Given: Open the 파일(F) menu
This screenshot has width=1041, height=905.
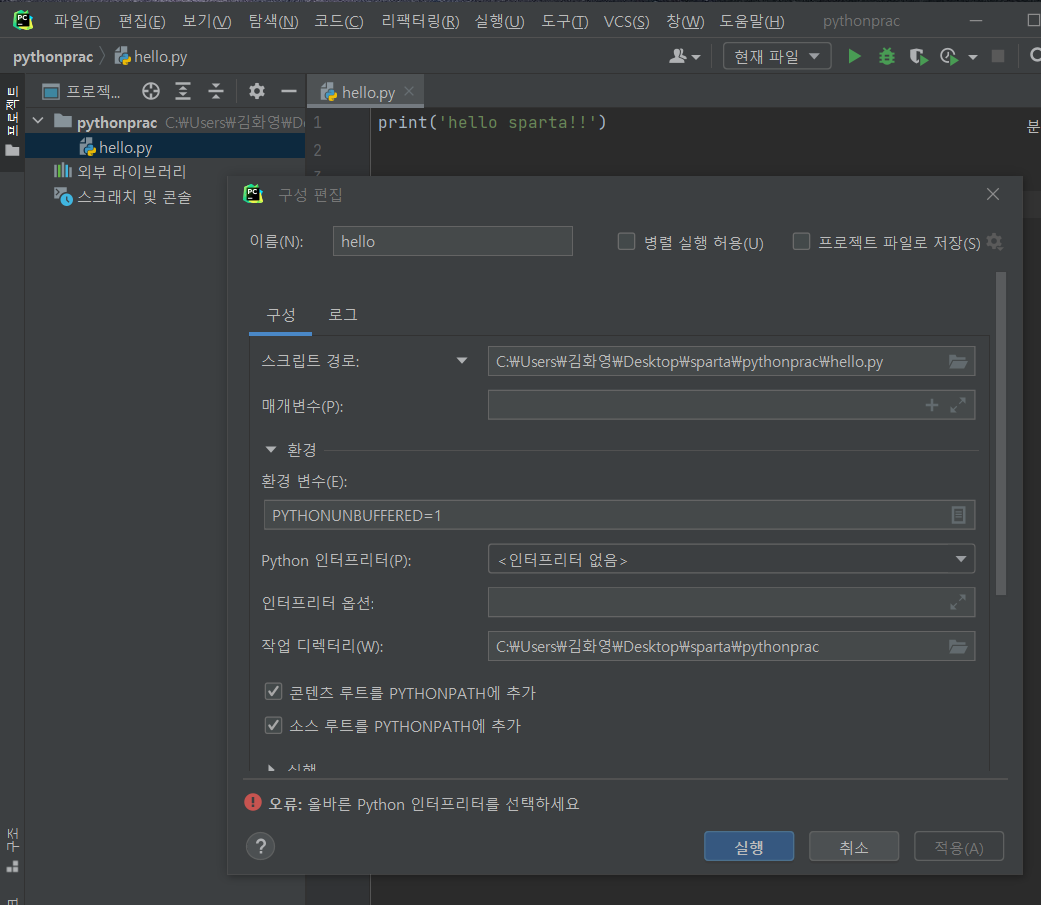Looking at the screenshot, I should click(x=77, y=21).
